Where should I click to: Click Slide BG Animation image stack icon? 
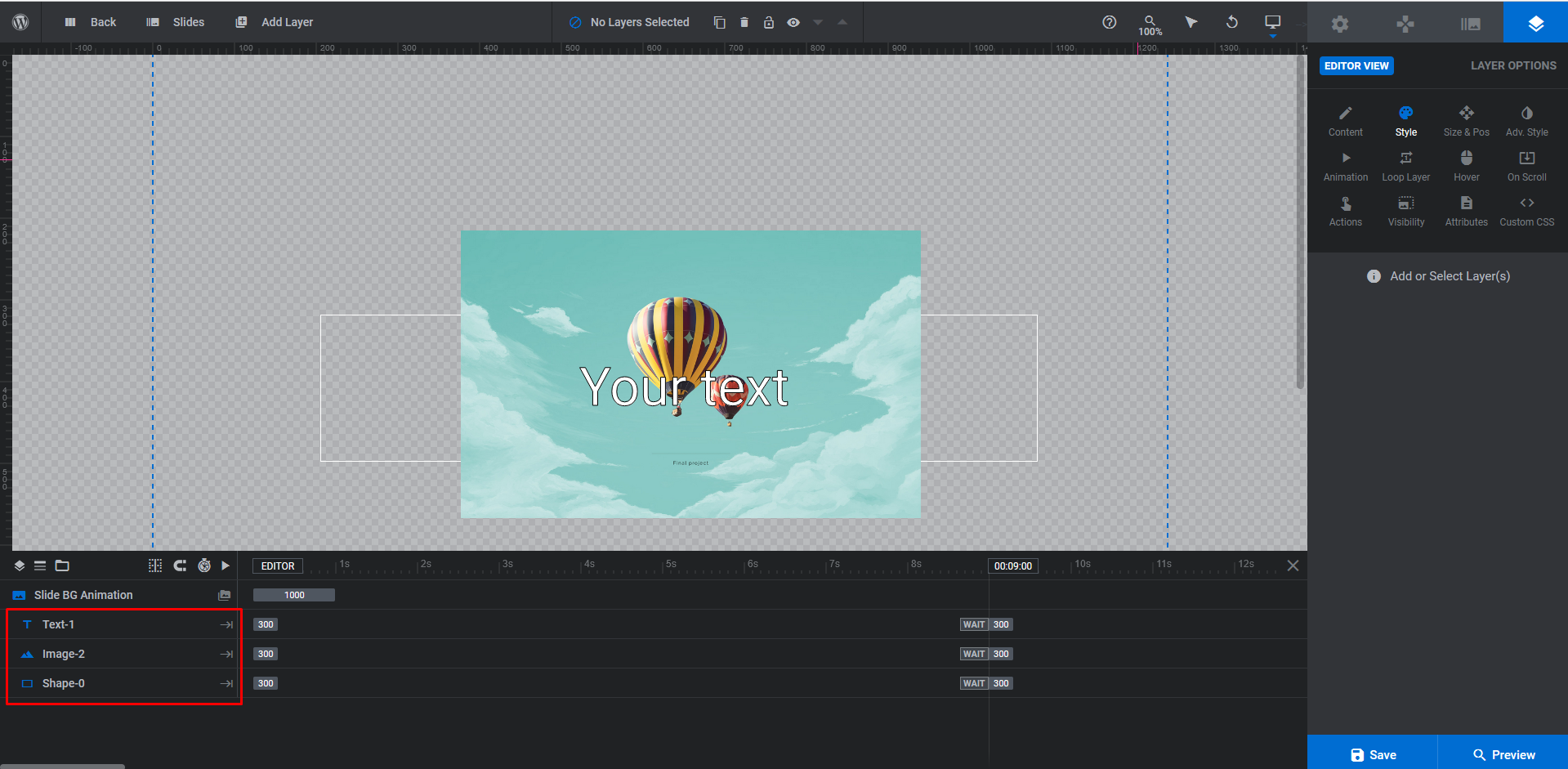225,595
